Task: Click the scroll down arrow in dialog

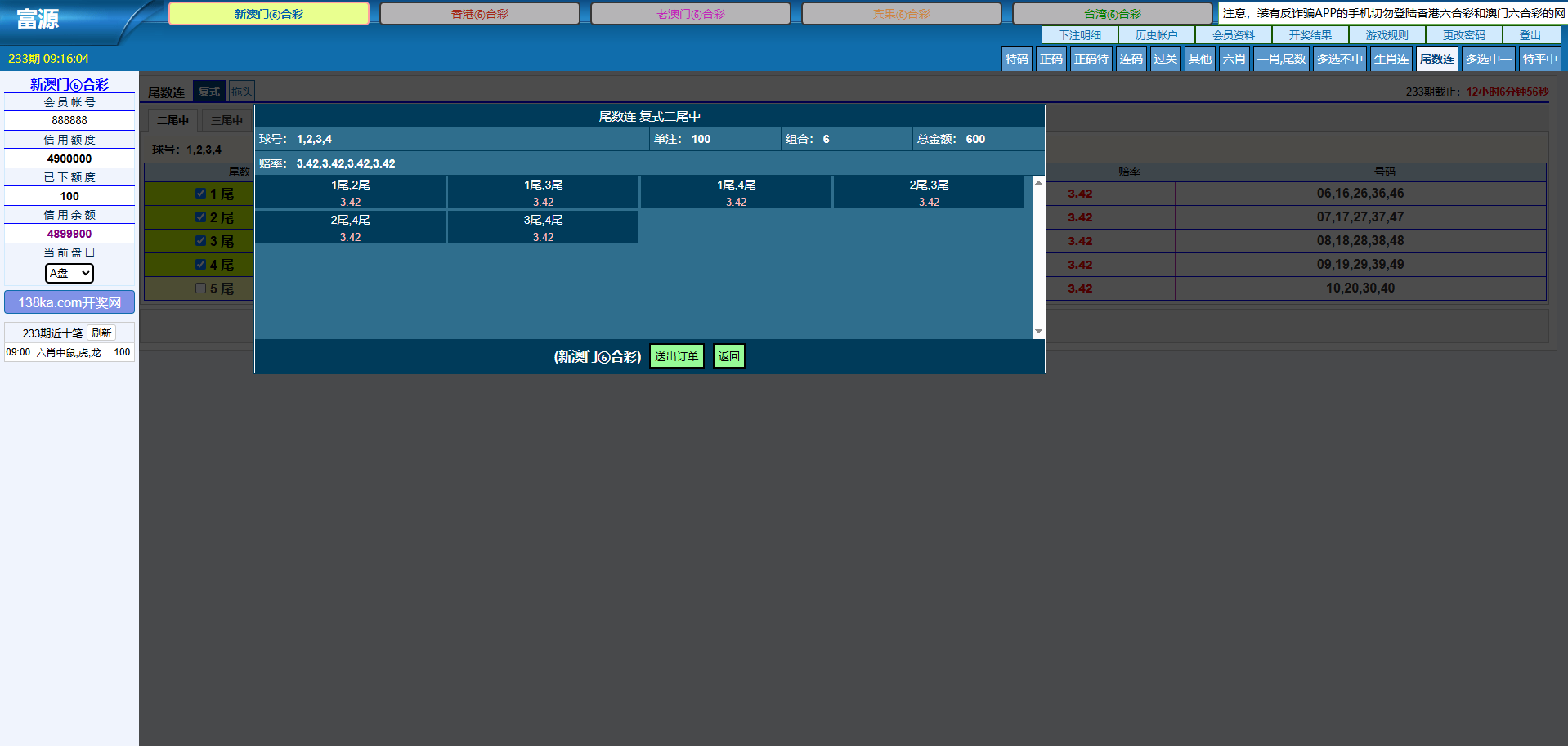Action: coord(1038,332)
